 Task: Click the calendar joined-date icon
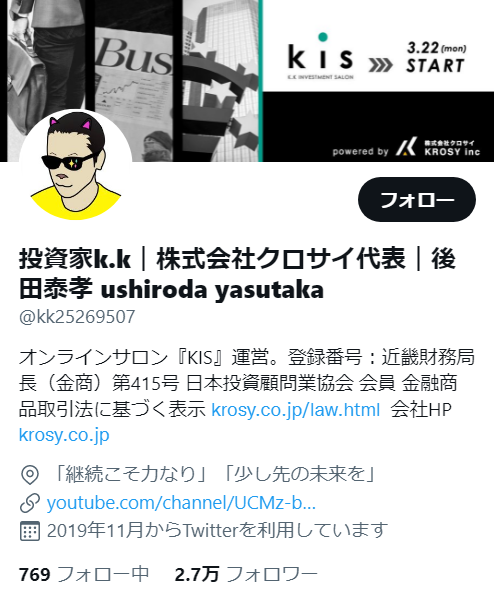pos(29,531)
